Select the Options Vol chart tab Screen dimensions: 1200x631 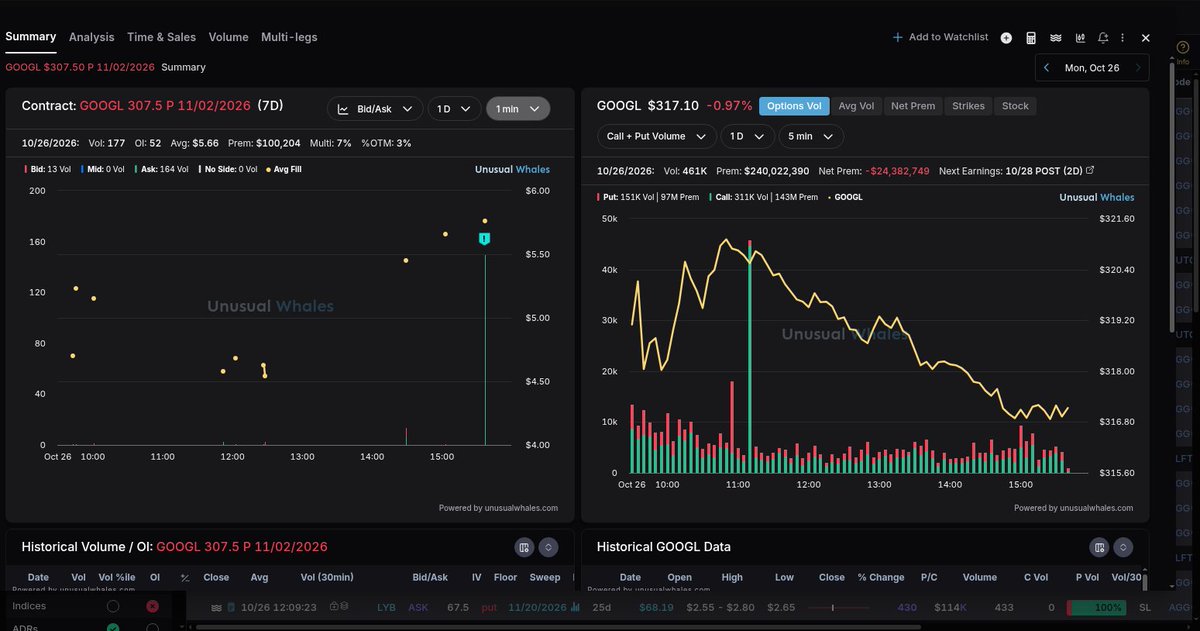tap(793, 106)
